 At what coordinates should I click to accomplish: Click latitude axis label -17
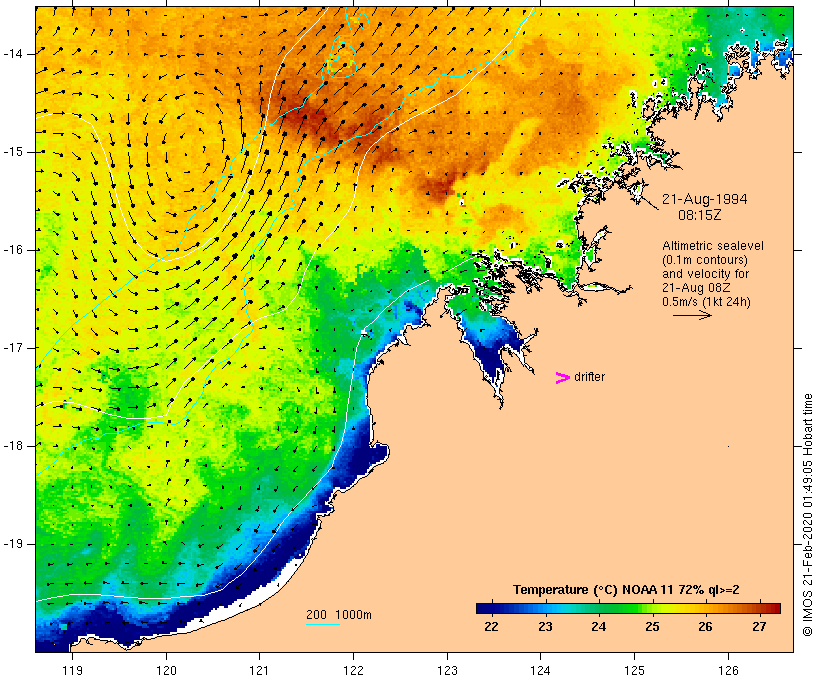tap(13, 348)
